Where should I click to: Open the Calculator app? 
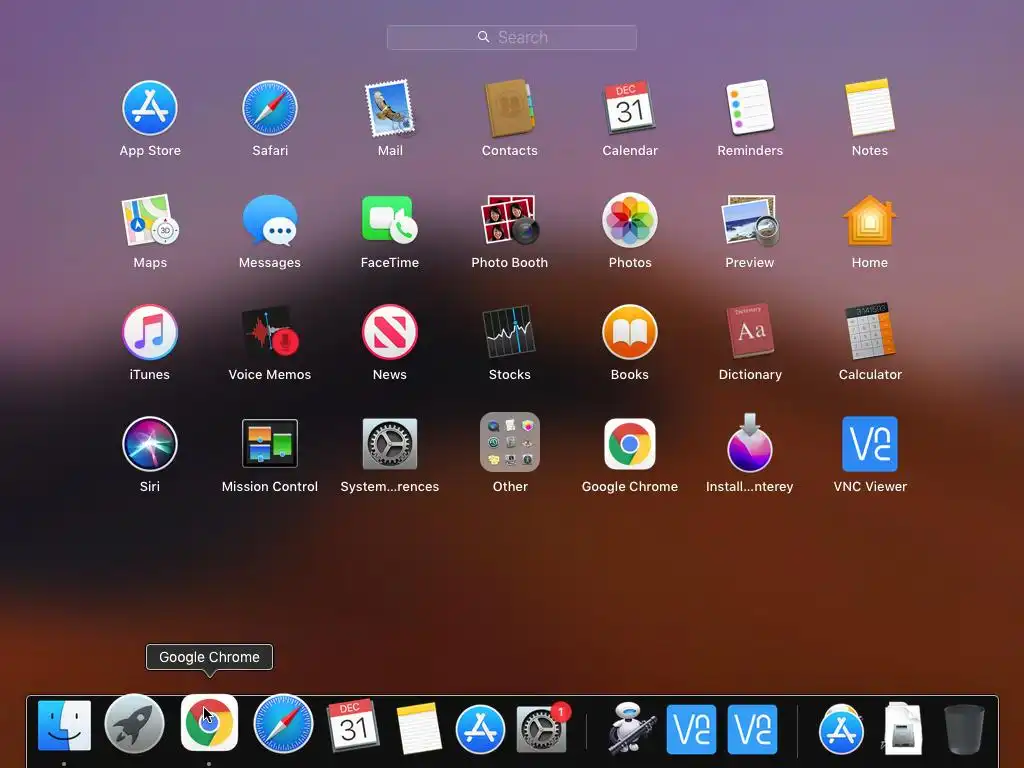pyautogui.click(x=870, y=332)
